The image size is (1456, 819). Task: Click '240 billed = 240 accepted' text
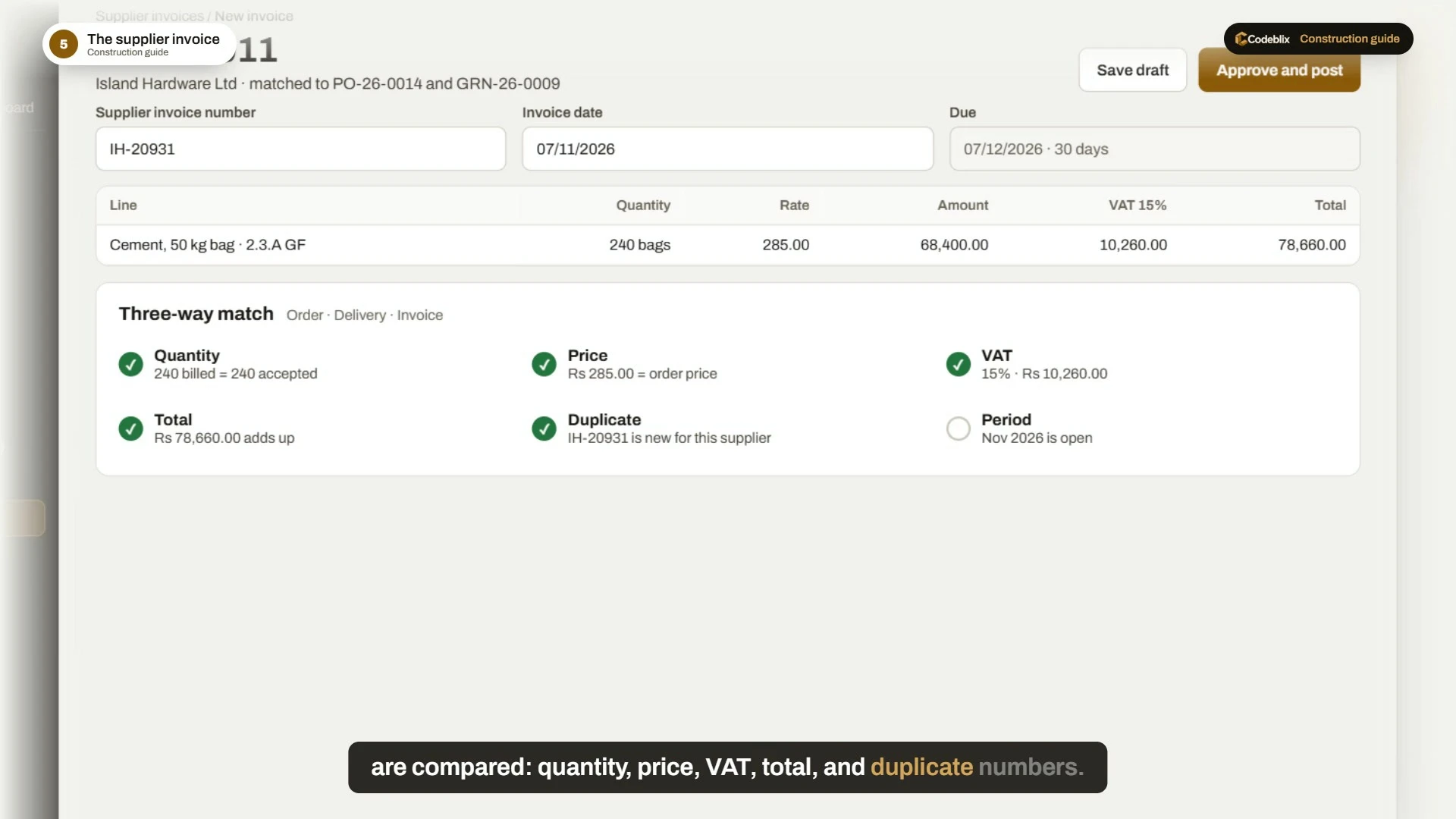point(236,374)
